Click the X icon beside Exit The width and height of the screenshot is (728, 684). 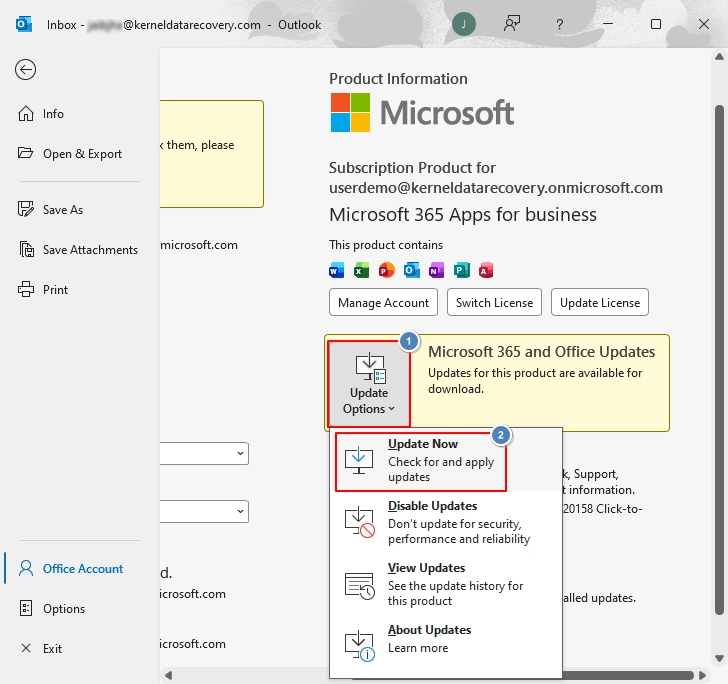(x=26, y=648)
